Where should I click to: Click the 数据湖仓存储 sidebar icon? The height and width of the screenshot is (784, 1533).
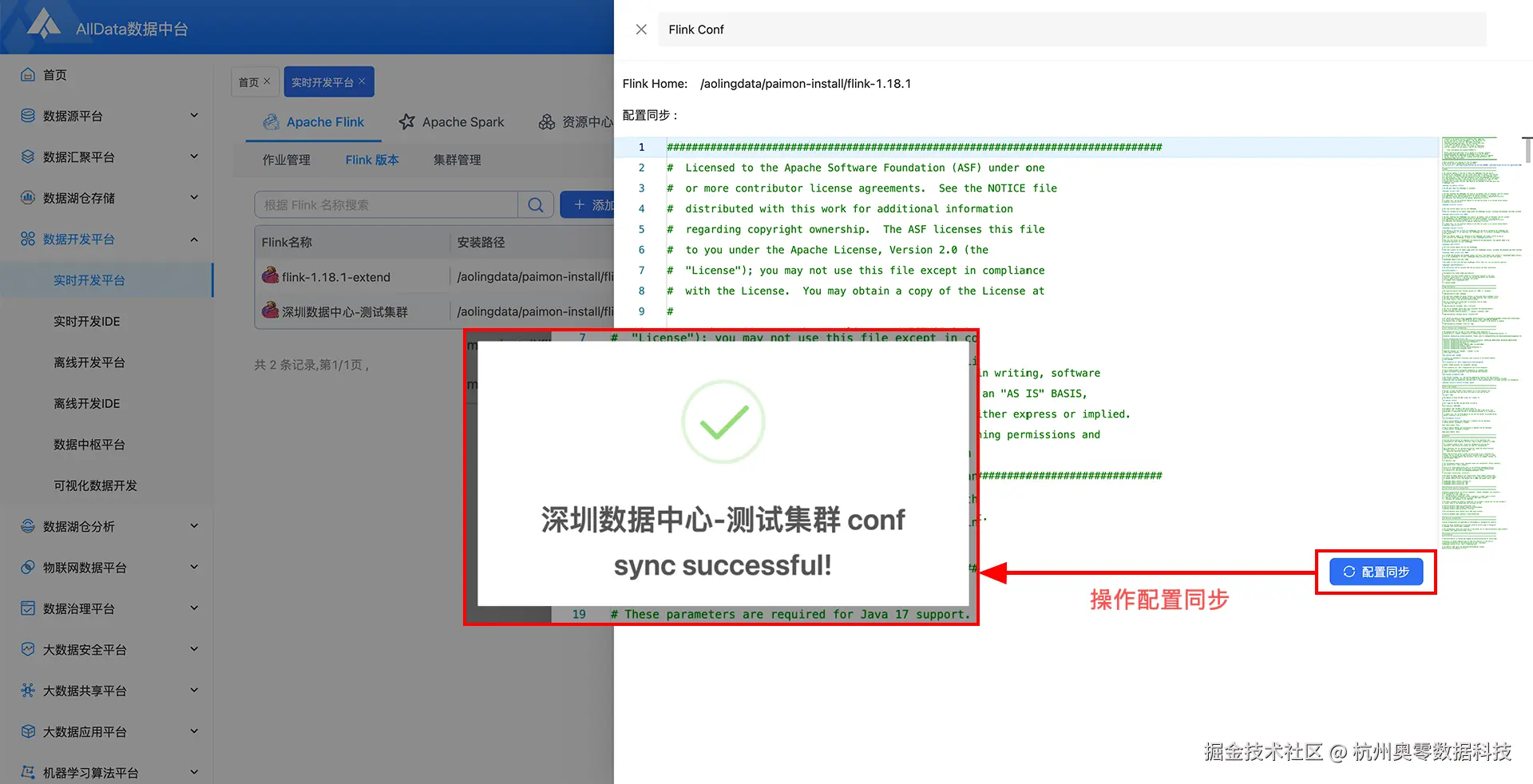coord(28,198)
